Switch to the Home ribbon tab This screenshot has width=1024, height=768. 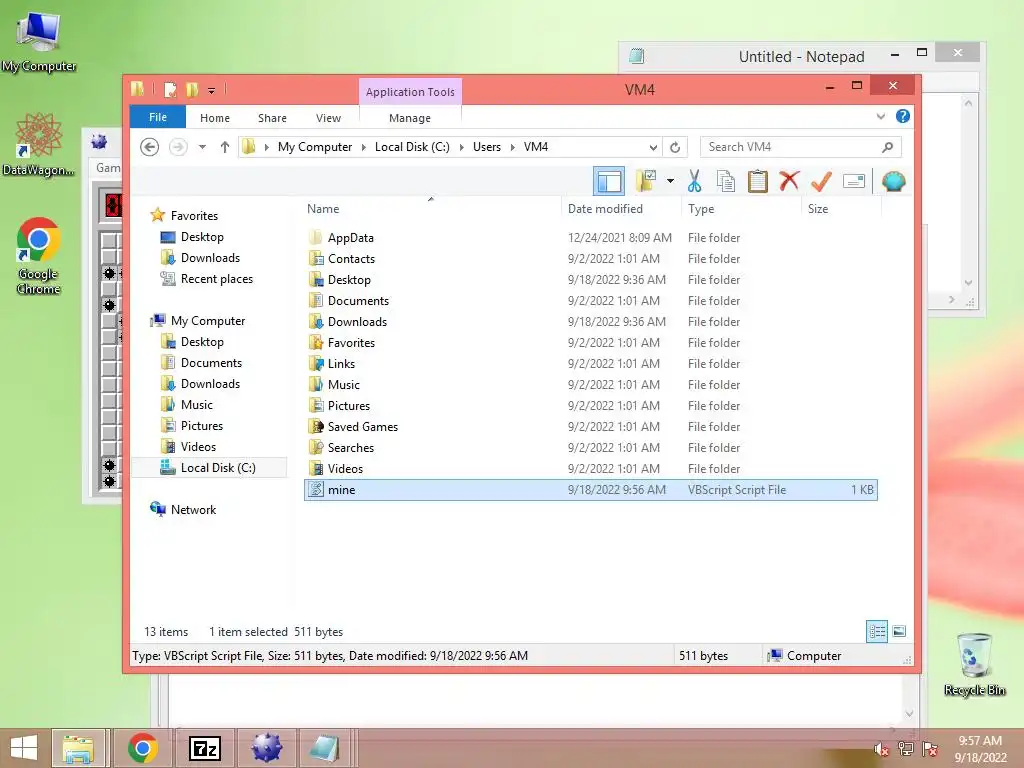click(215, 118)
